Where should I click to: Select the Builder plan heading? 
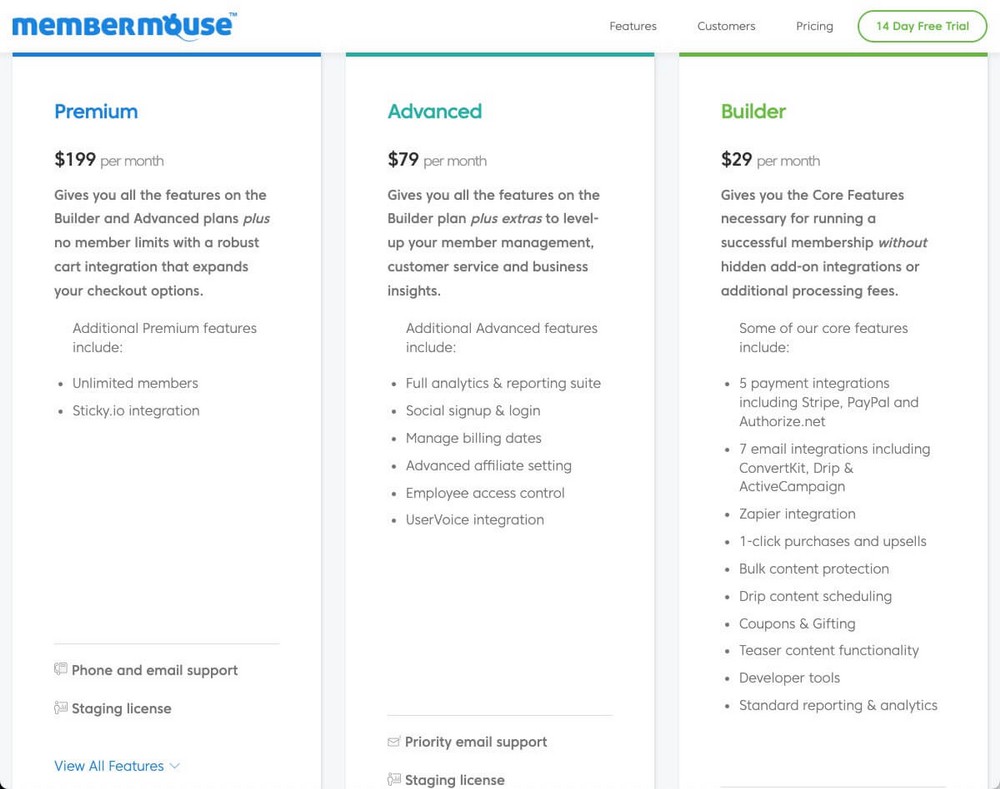click(753, 111)
